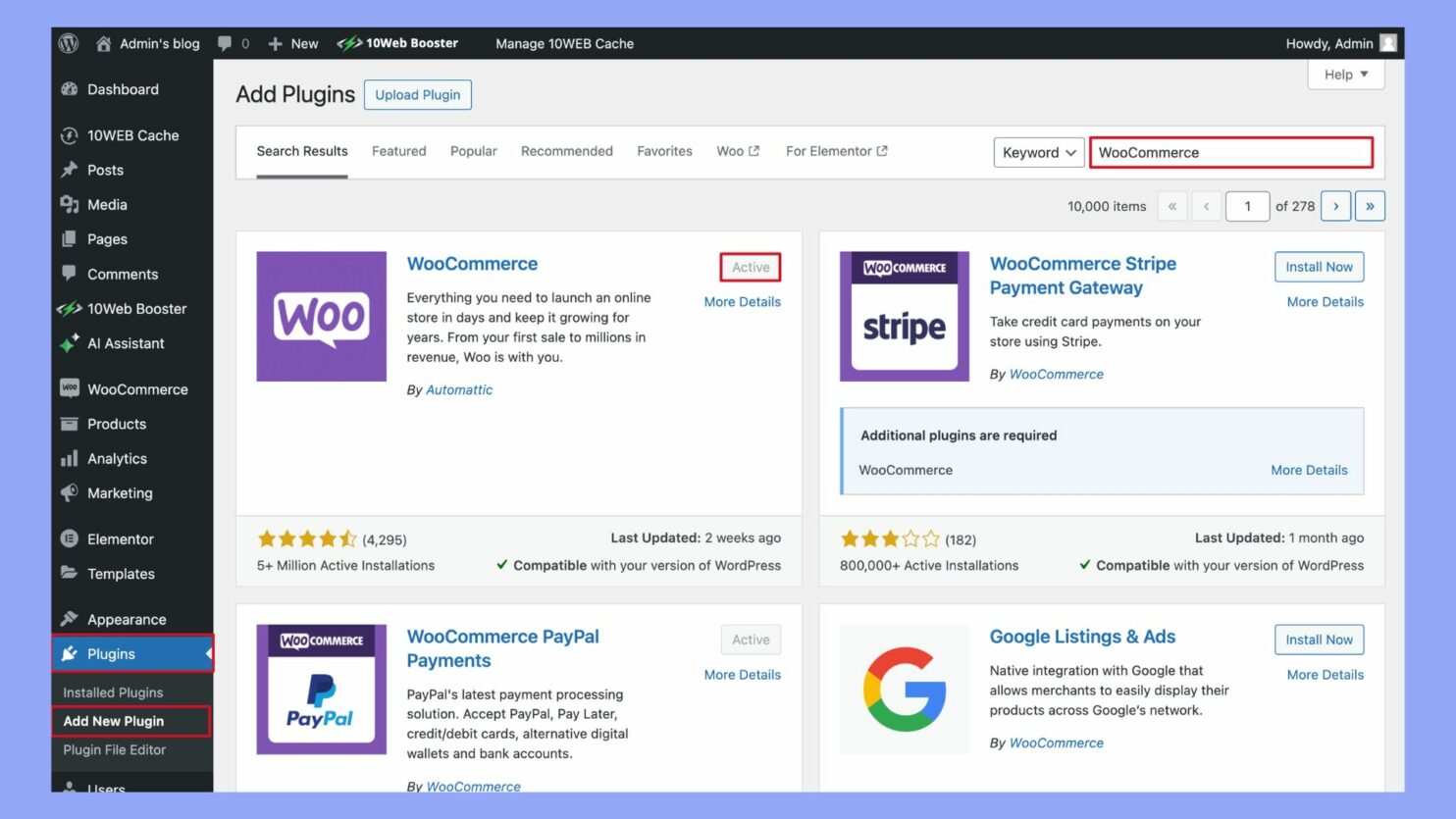Click the 10Web Booster lightning icon
Viewport: 1456px width, 819px height.
click(69, 308)
